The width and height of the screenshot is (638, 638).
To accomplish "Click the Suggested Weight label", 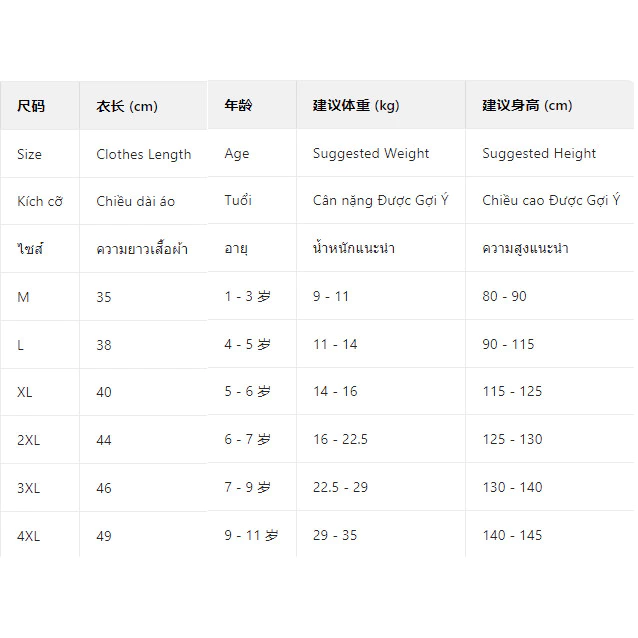I will coord(371,153).
